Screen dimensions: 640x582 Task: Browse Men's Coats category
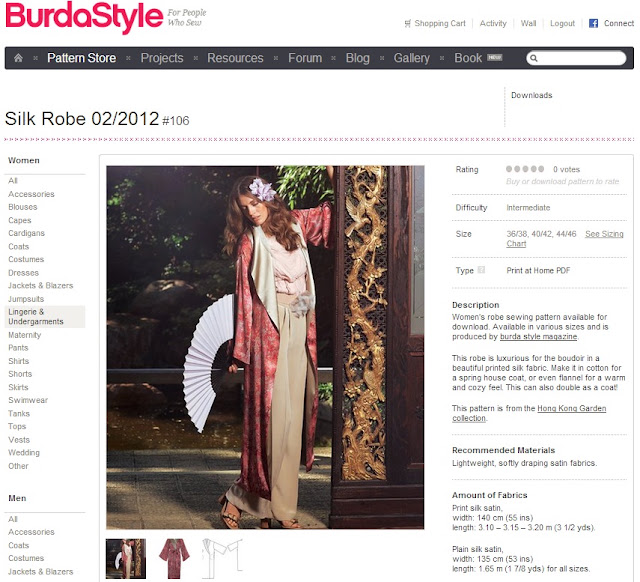click(19, 545)
